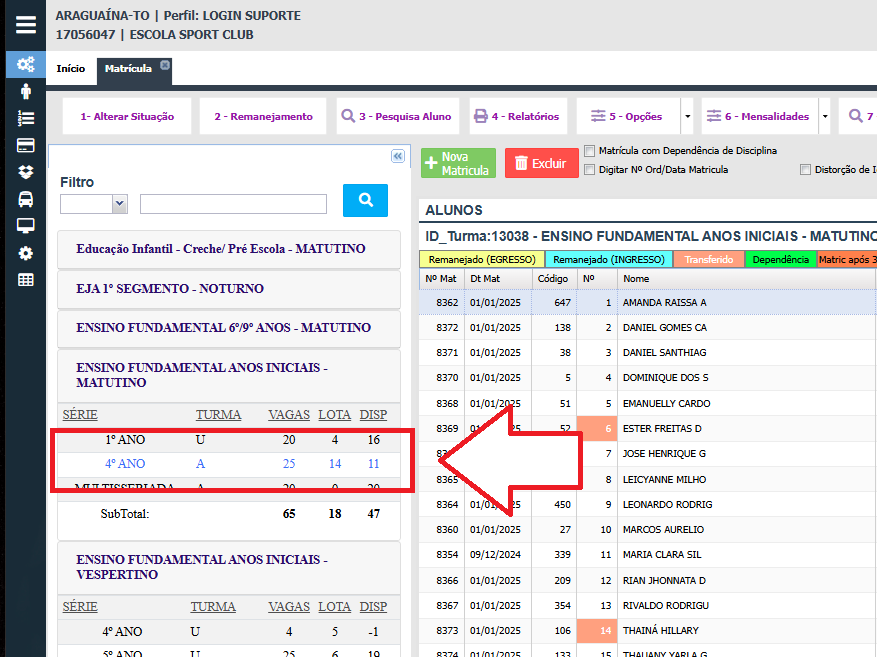Sort by VAGAS header in MATUTINO table
877x657 pixels.
(289, 415)
